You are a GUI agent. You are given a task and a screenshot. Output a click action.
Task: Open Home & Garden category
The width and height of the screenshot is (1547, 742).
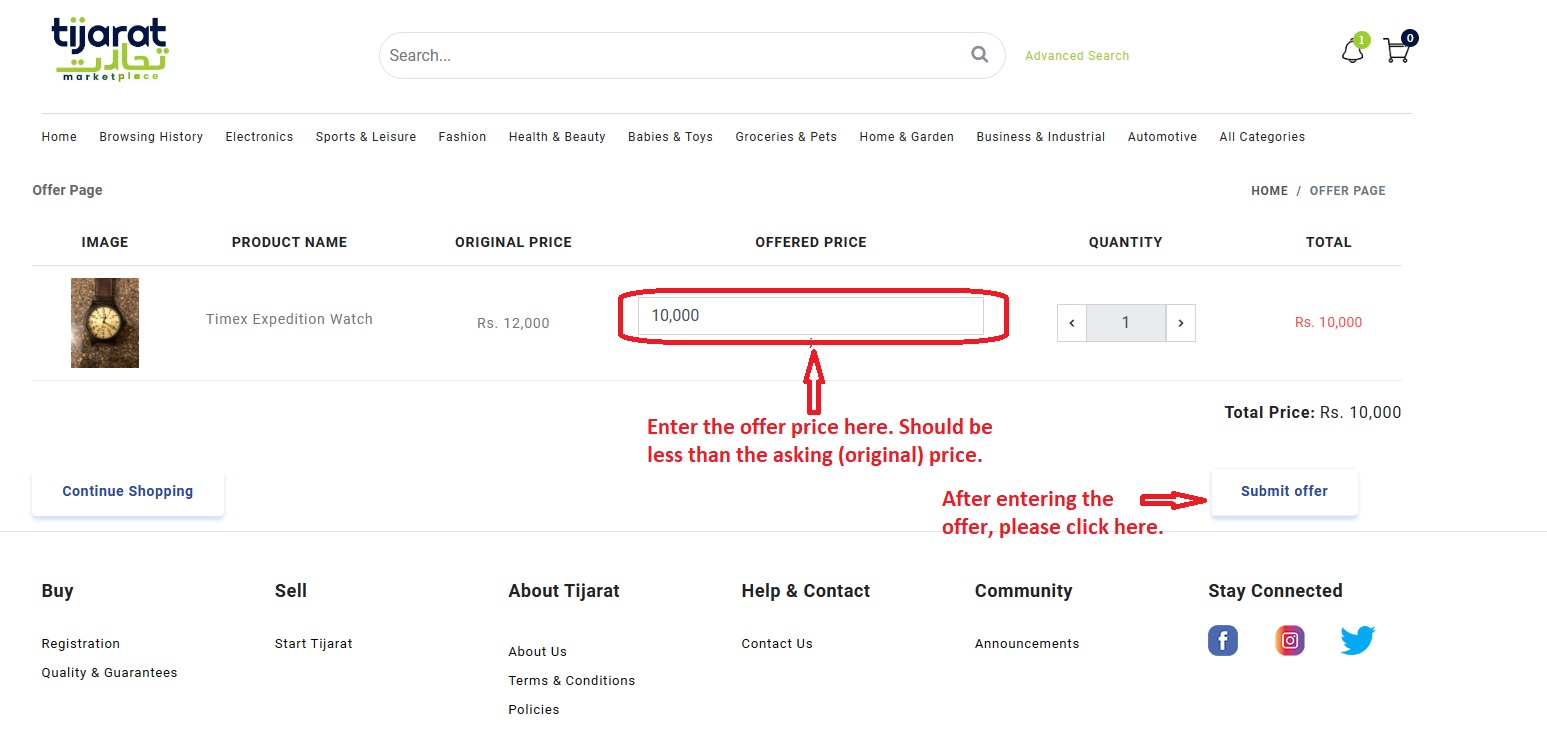tap(907, 137)
